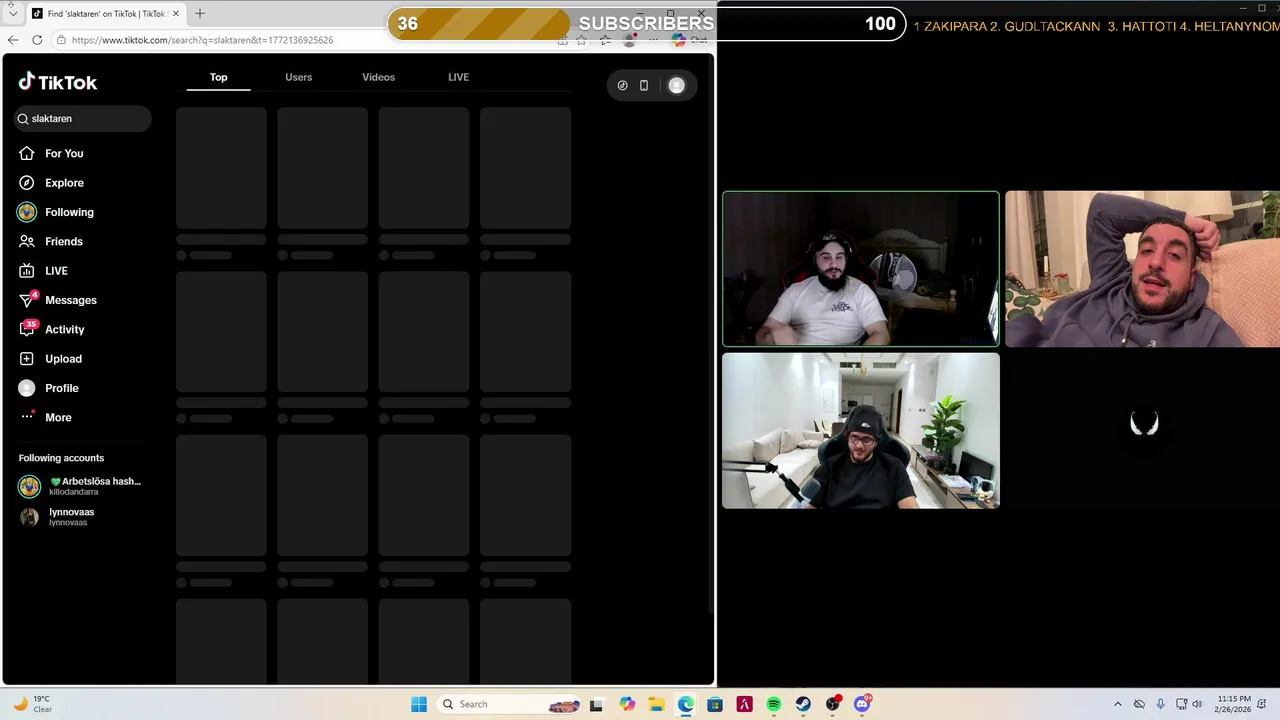Open Discord from the taskbar
This screenshot has height=720, width=1280.
tap(862, 704)
